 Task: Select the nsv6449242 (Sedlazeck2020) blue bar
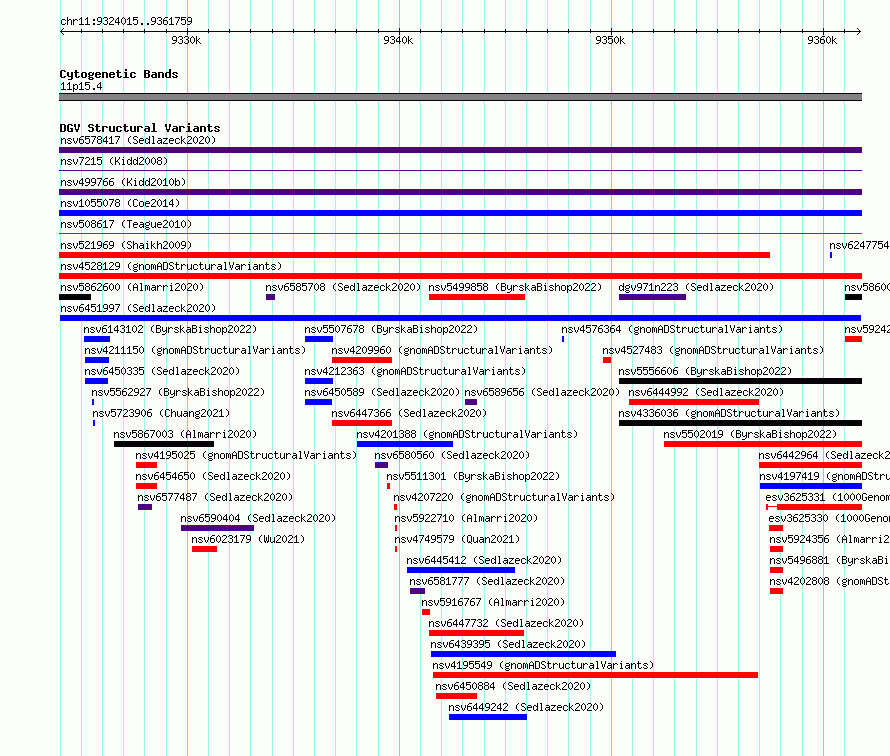tap(488, 717)
